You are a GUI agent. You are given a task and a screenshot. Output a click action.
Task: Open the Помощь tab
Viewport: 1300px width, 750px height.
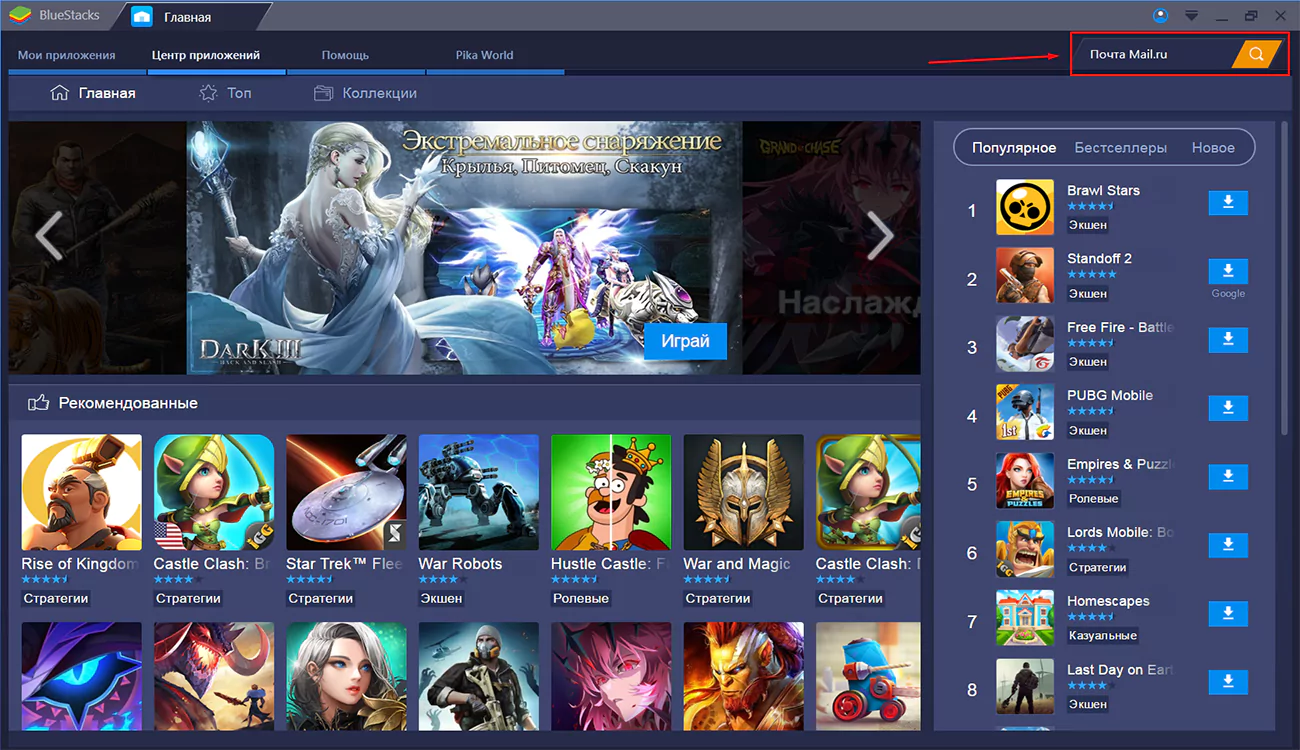click(345, 55)
